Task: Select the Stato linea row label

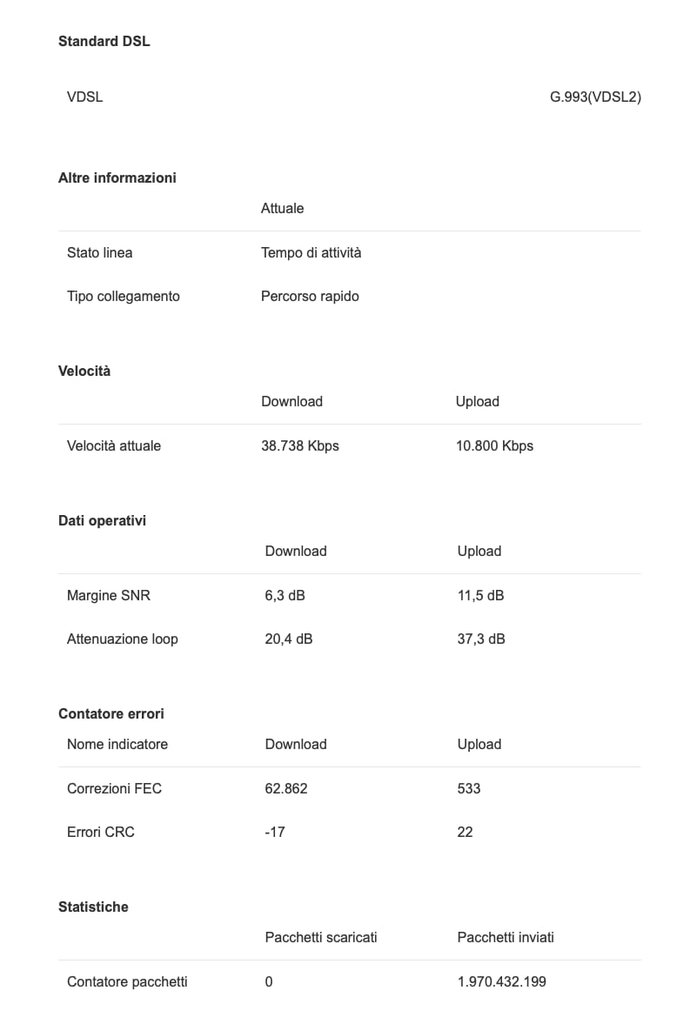Action: pos(100,253)
